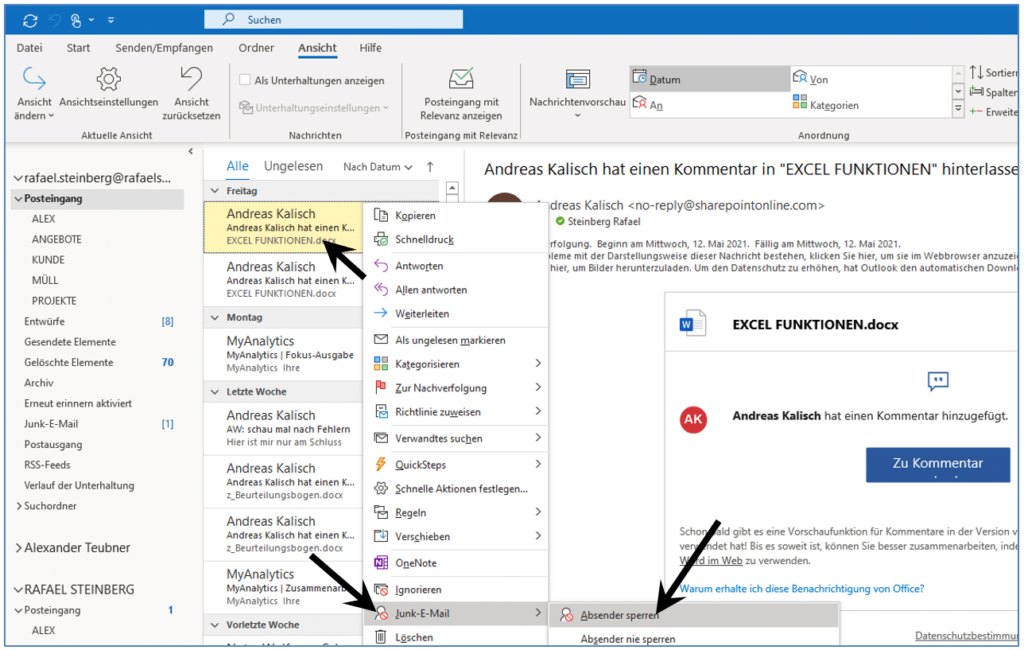Arrange messages by Datum
Screen dimensions: 1024x650
(710, 79)
